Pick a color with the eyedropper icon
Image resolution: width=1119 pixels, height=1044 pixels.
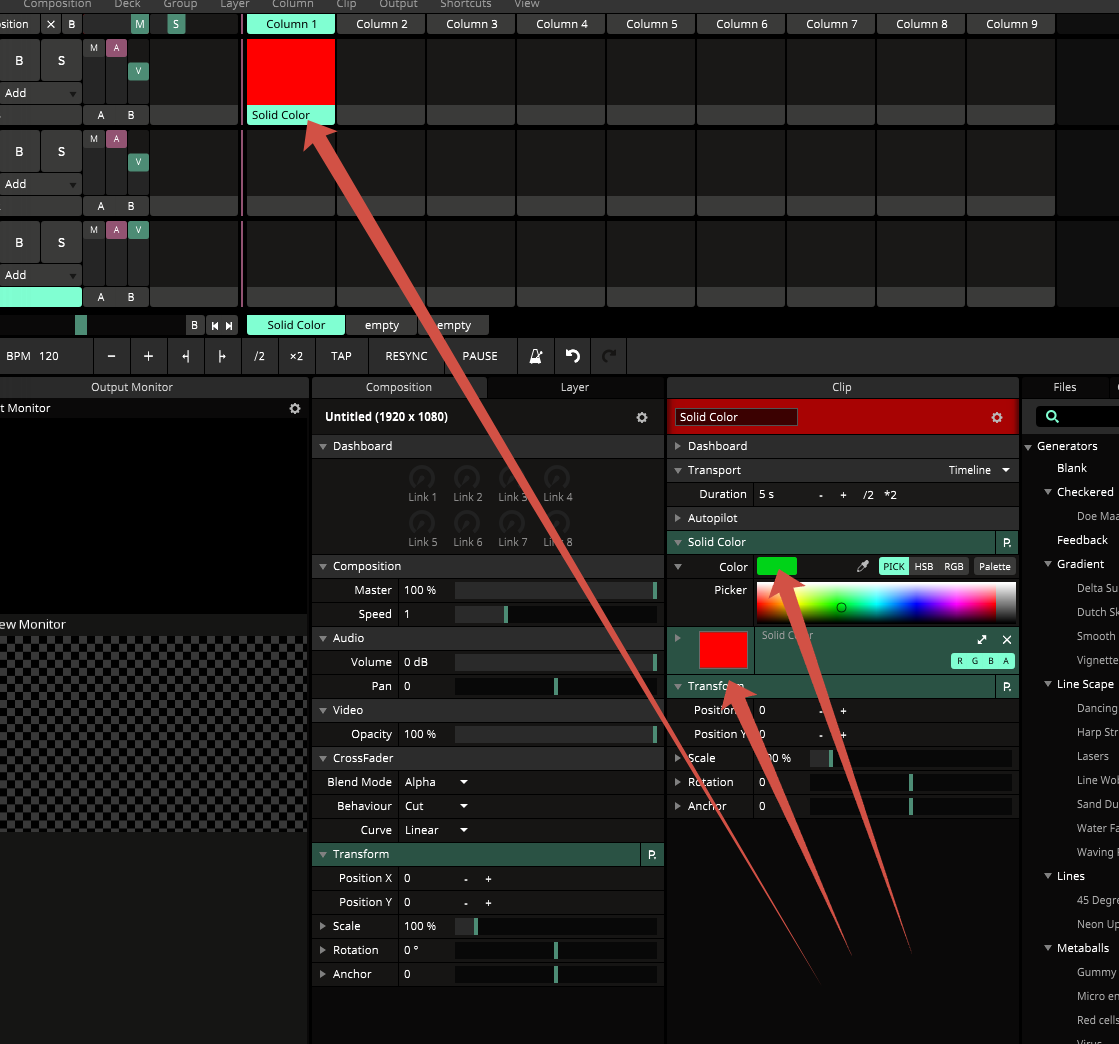click(x=863, y=567)
